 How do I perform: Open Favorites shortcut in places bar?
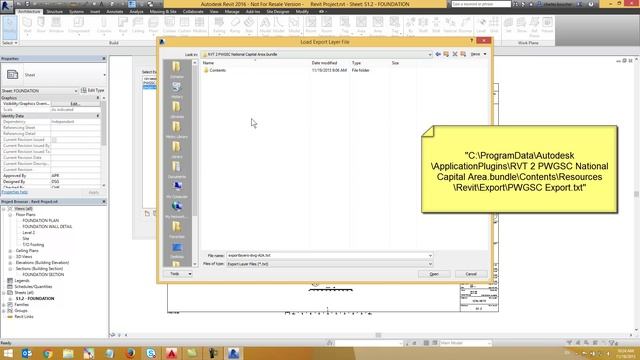pyautogui.click(x=177, y=229)
